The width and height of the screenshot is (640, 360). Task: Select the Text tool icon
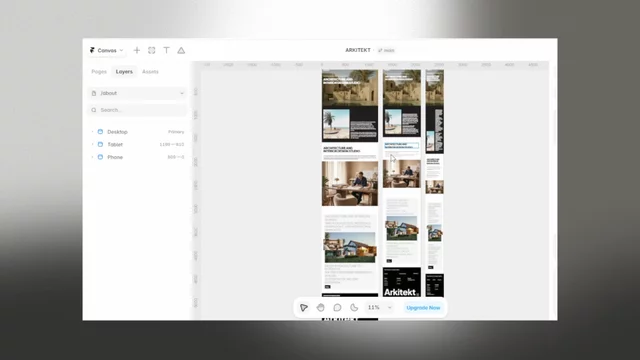(167, 50)
